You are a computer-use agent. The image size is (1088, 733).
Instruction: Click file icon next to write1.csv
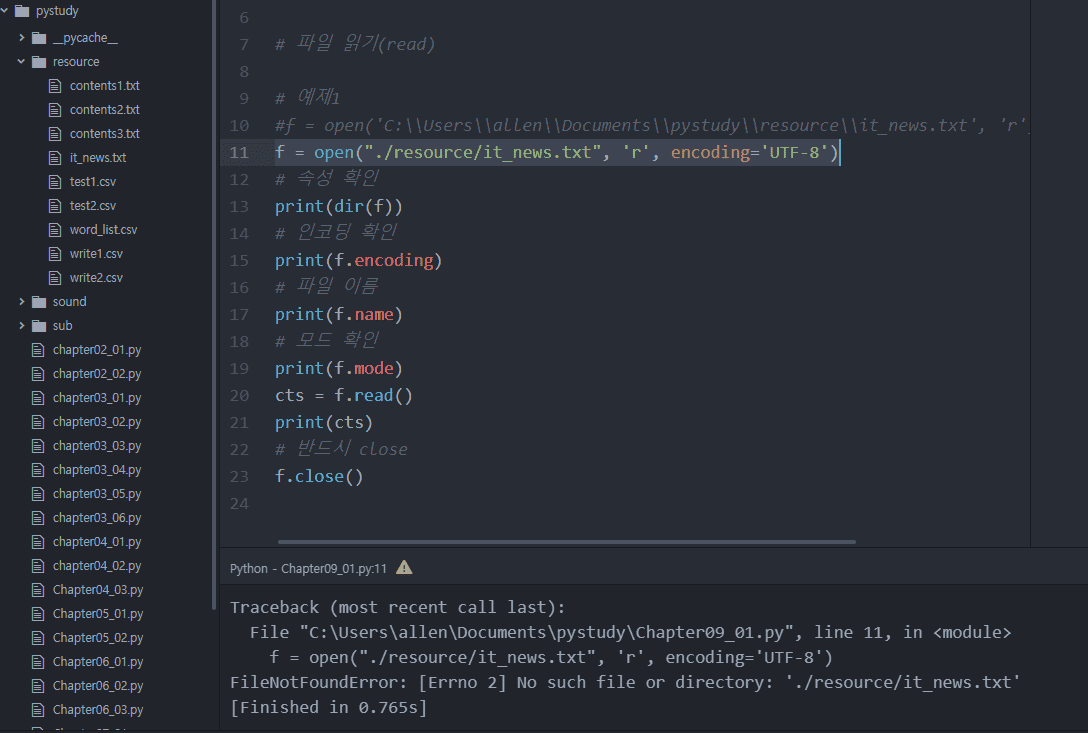click(x=56, y=253)
